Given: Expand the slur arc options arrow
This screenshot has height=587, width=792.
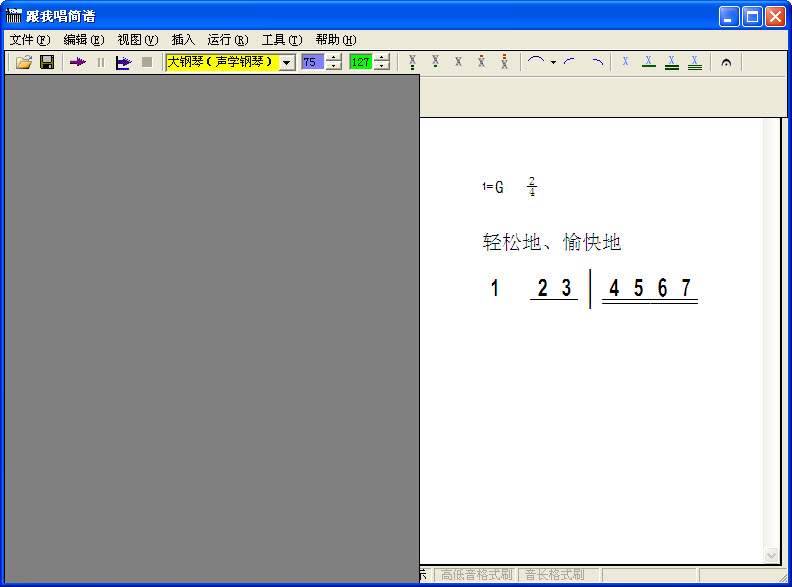Looking at the screenshot, I should coord(554,63).
